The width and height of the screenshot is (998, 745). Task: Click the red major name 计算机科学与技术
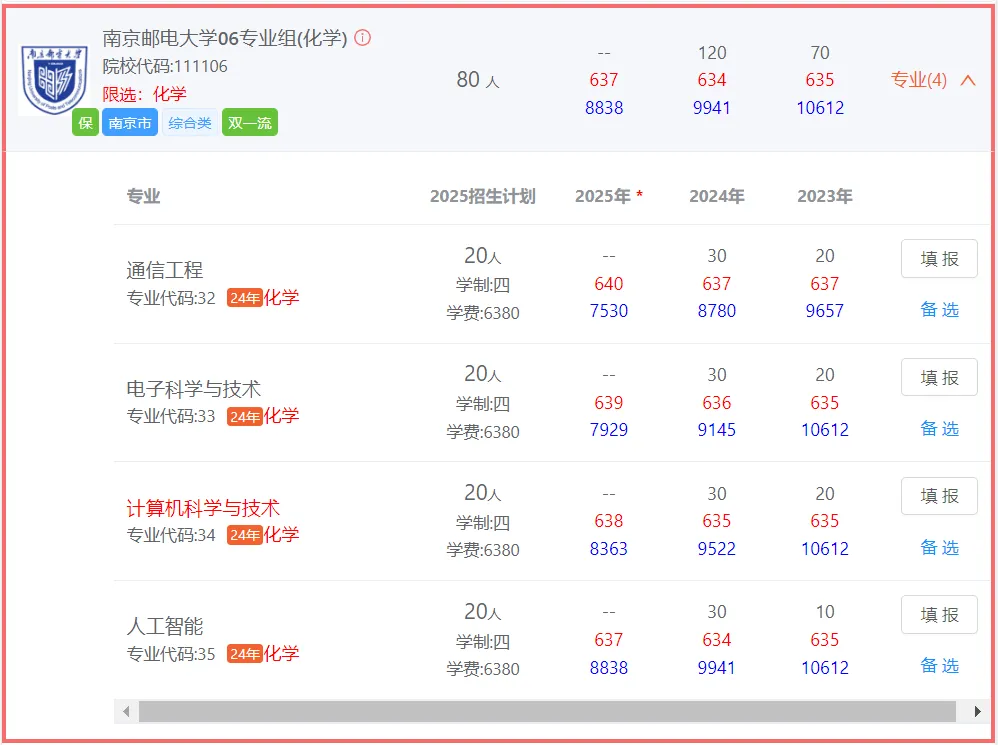[203, 508]
